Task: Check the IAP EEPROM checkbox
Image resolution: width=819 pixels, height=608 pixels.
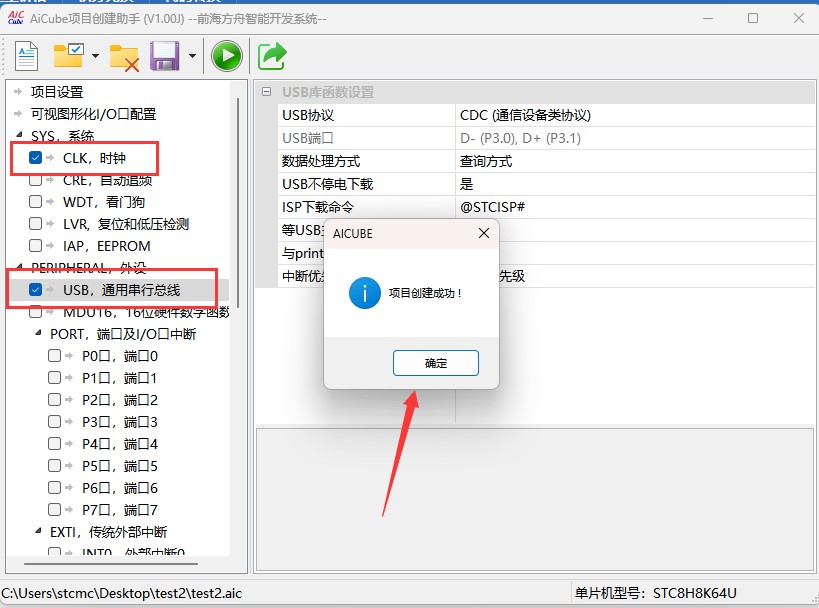Action: click(36, 245)
